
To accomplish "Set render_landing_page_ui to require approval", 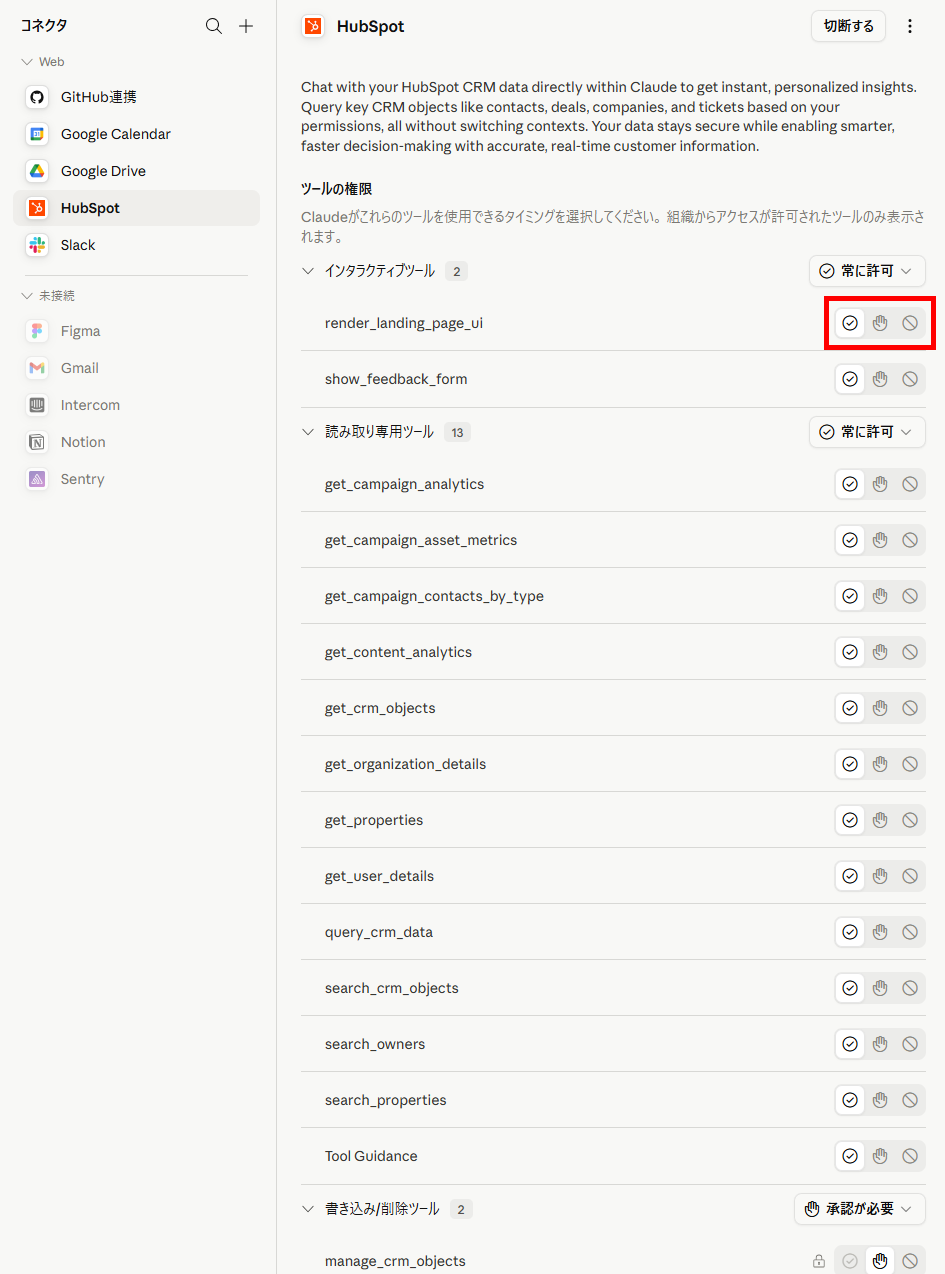I will click(880, 323).
